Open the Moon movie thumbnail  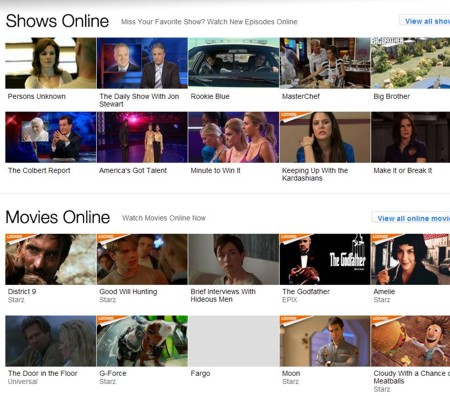click(x=325, y=341)
